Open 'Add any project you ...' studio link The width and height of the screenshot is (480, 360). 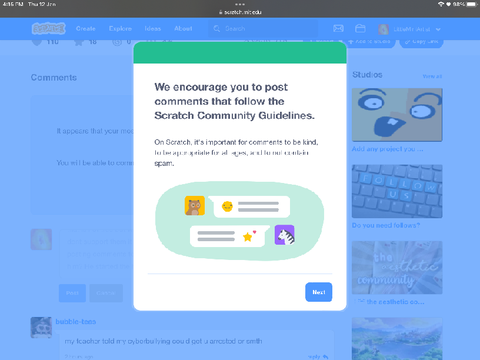(387, 149)
